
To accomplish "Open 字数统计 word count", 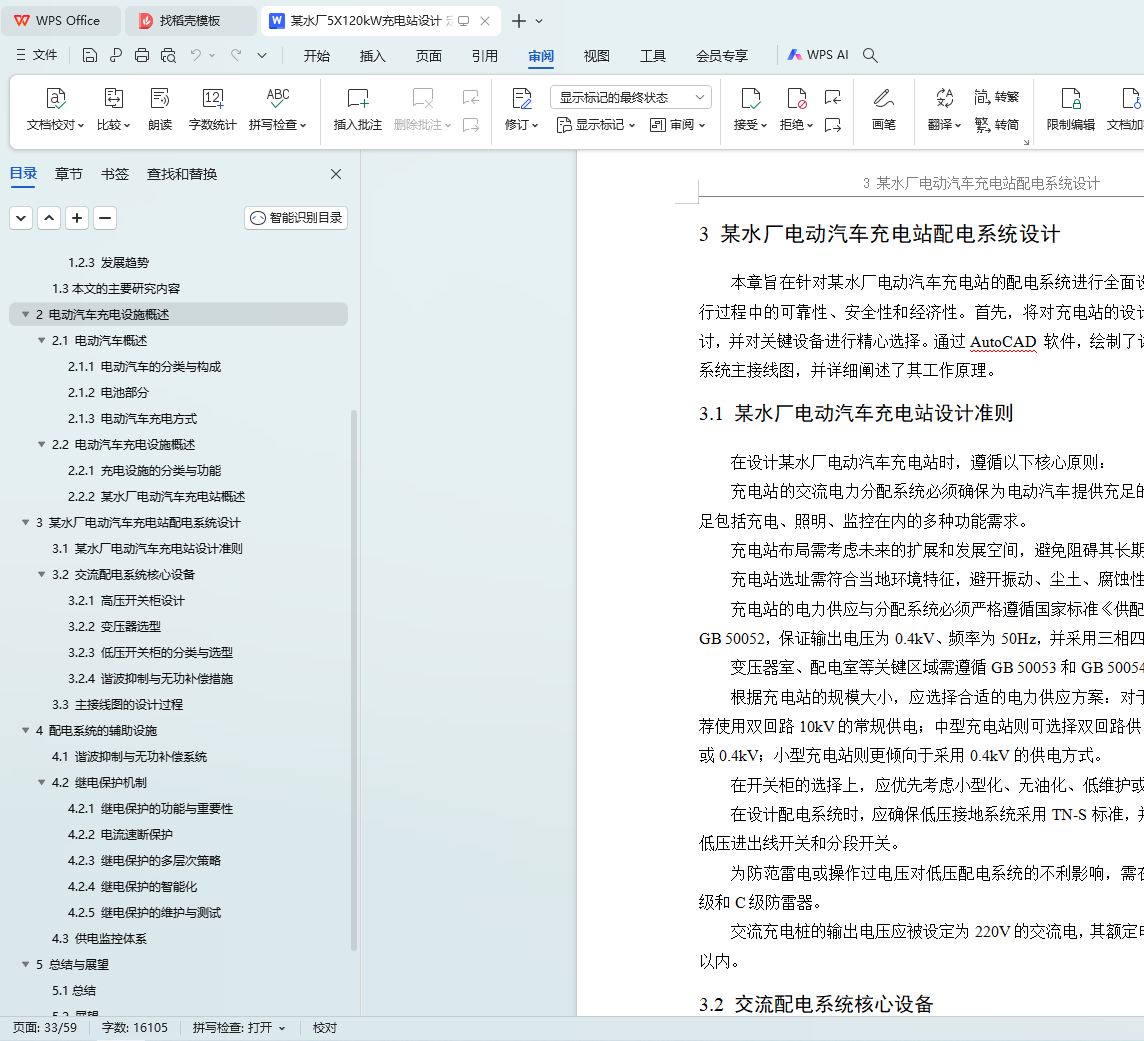I will (x=212, y=109).
